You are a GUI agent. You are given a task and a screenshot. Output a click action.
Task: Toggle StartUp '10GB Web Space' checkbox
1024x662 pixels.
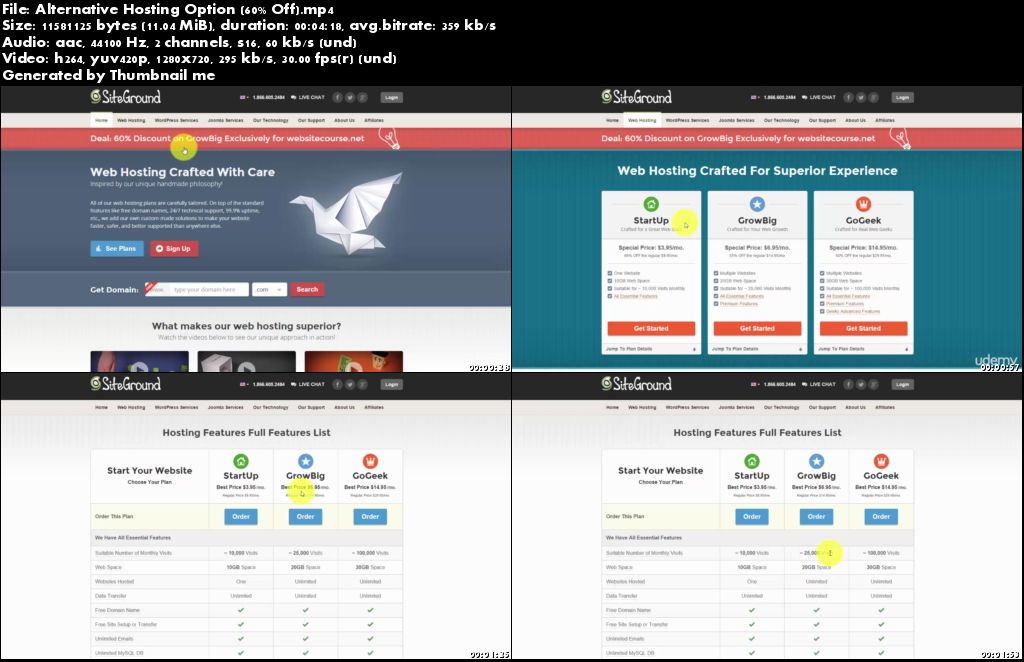point(610,281)
